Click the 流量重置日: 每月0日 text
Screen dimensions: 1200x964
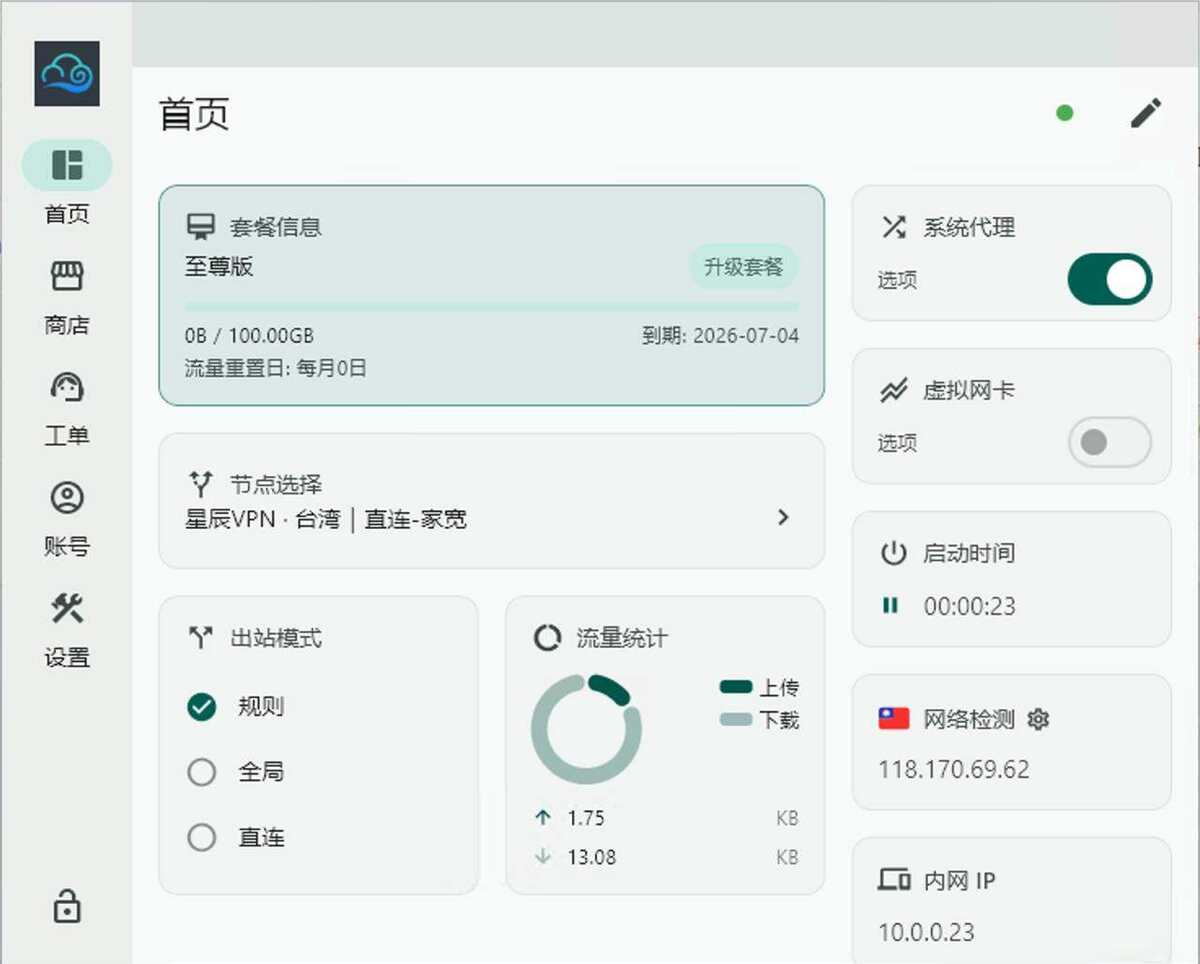276,368
